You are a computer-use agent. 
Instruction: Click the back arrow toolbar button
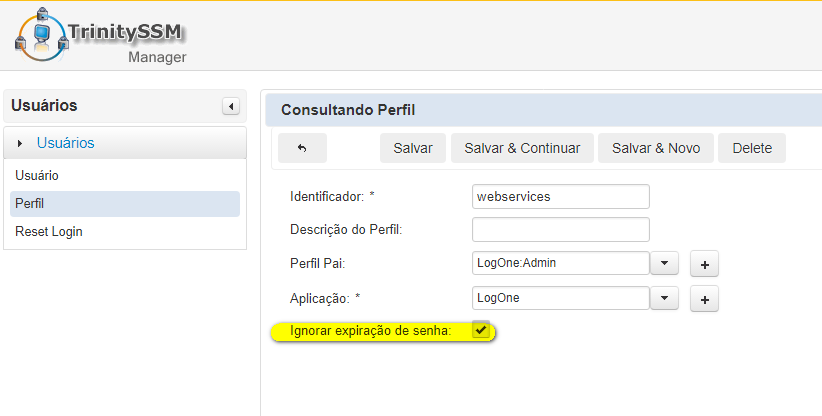[302, 148]
